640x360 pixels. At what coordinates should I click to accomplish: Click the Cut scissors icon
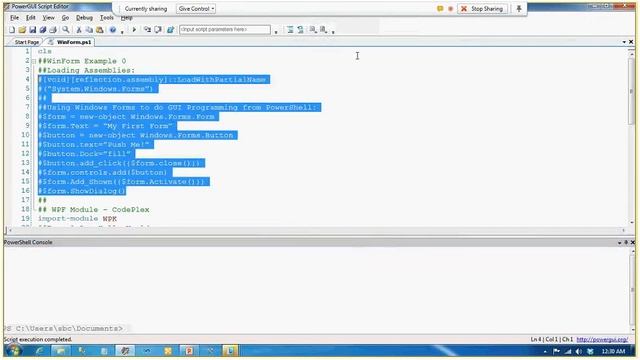(79, 30)
